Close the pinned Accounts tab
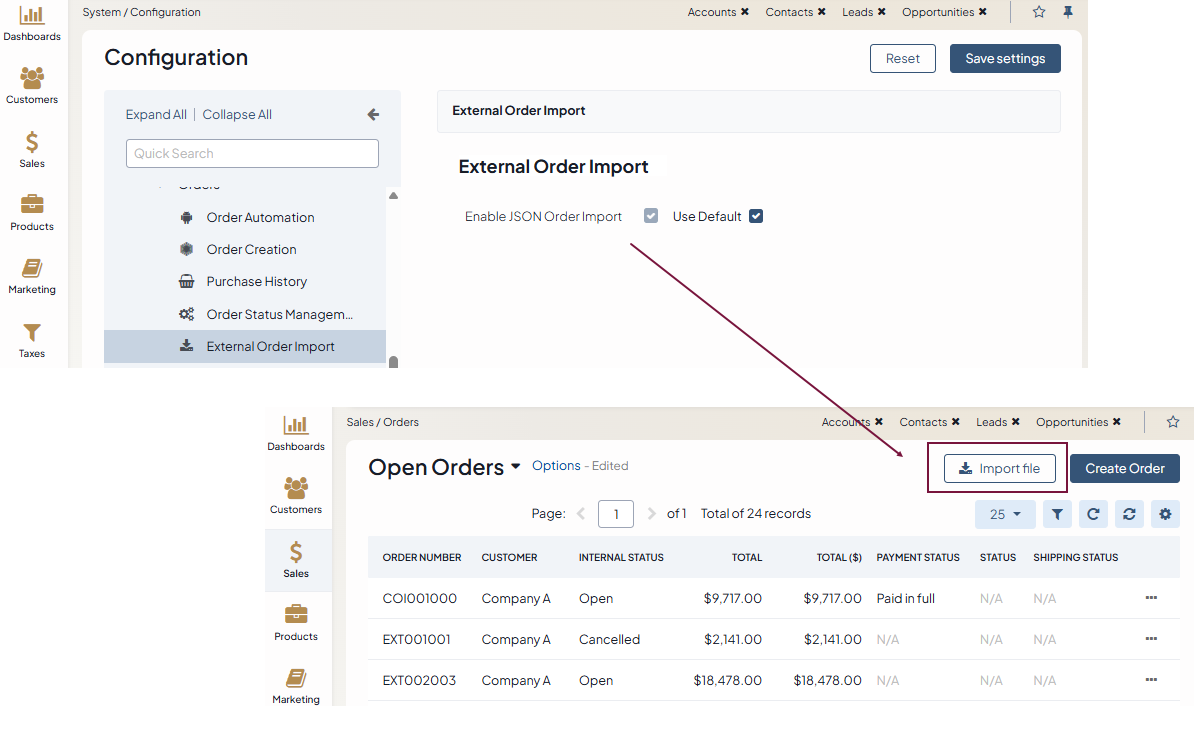Screen dimensions: 1194x736 pyautogui.click(x=745, y=12)
